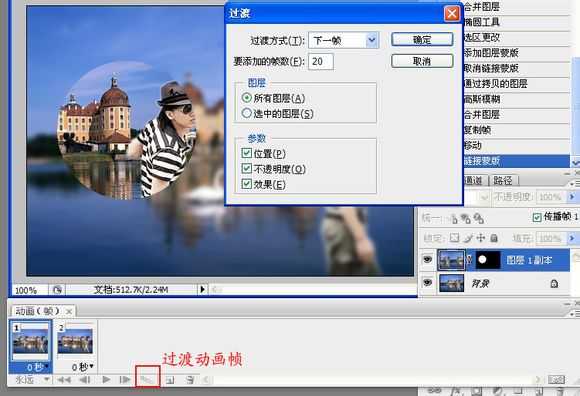Open the animation panel options menu
Screen dimensions: 580x396
(575, 314)
